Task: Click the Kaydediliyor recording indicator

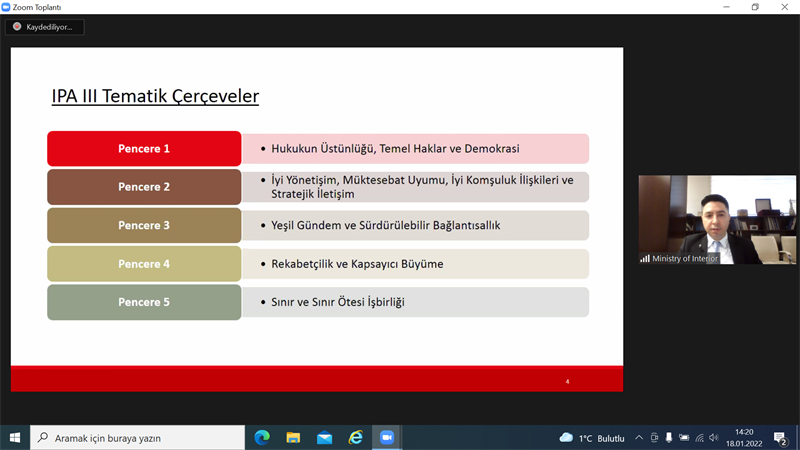Action: pos(44,27)
